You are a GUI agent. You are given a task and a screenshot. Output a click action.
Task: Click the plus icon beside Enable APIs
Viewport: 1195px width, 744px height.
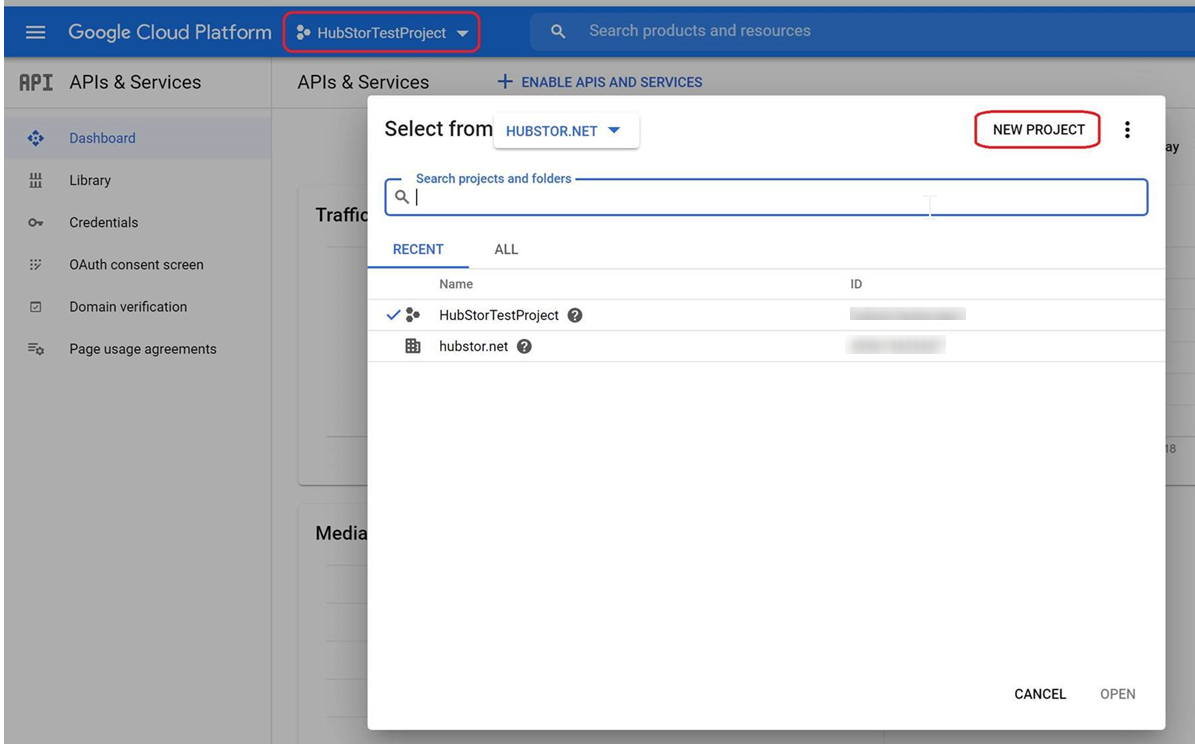(x=505, y=82)
